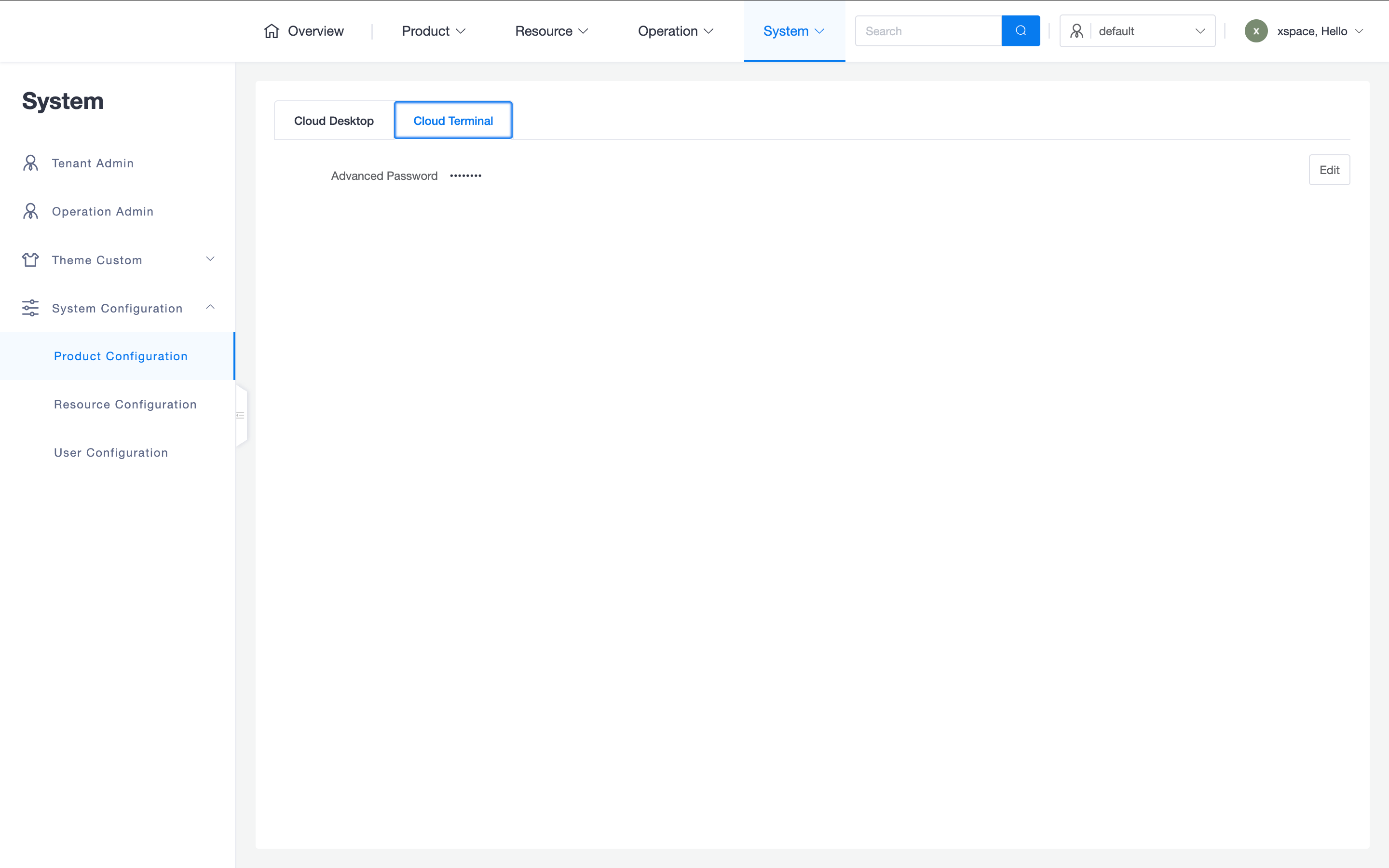Expand the Theme Custom submenu chevron
The image size is (1389, 868).
coord(210,259)
